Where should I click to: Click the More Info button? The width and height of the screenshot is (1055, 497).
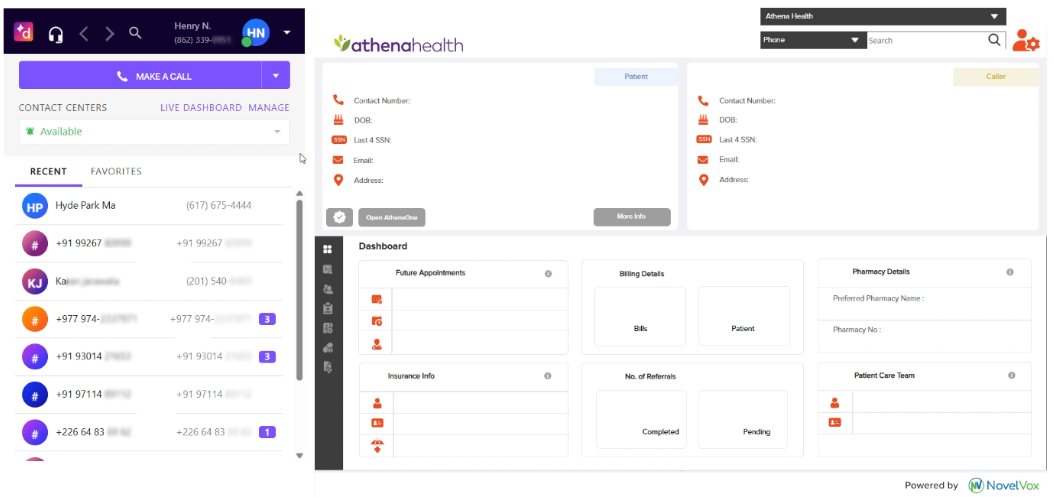(x=632, y=217)
